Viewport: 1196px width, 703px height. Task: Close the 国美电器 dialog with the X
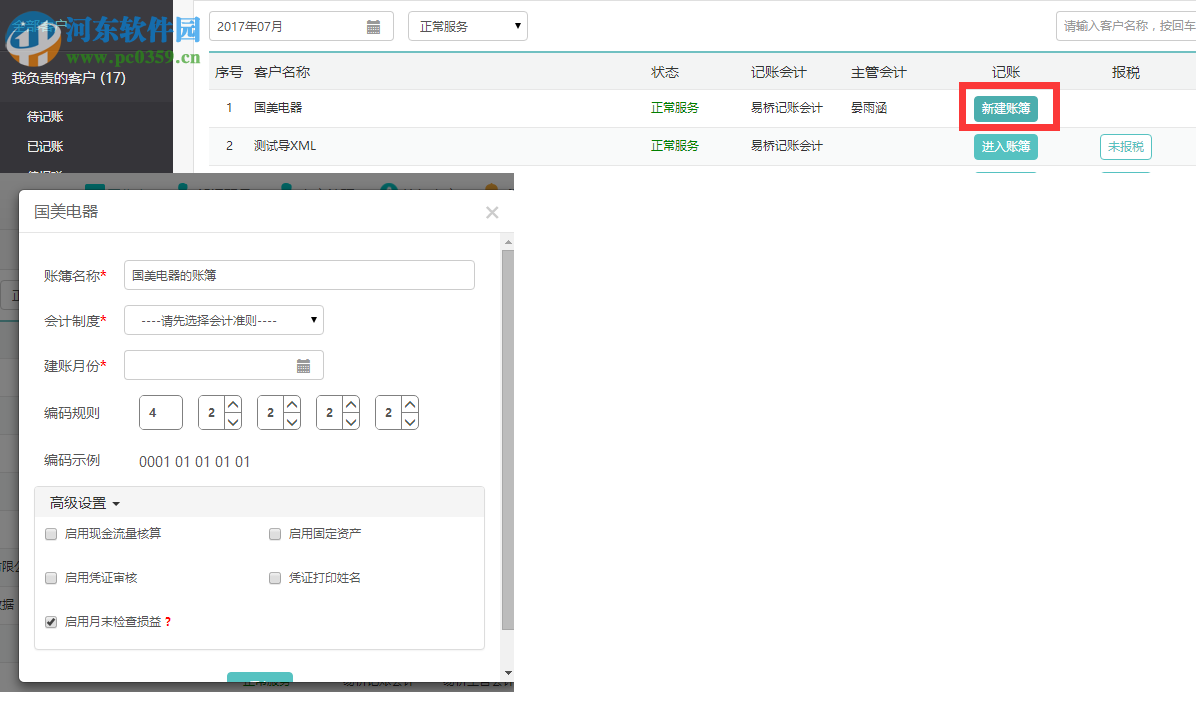[x=491, y=212]
